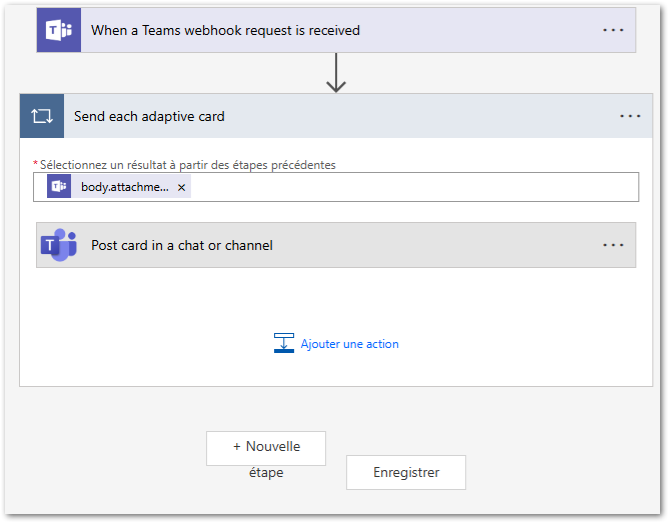Screen dimensions: 669x523
Task: Save the flow with the Enregistrer button
Action: tap(405, 473)
